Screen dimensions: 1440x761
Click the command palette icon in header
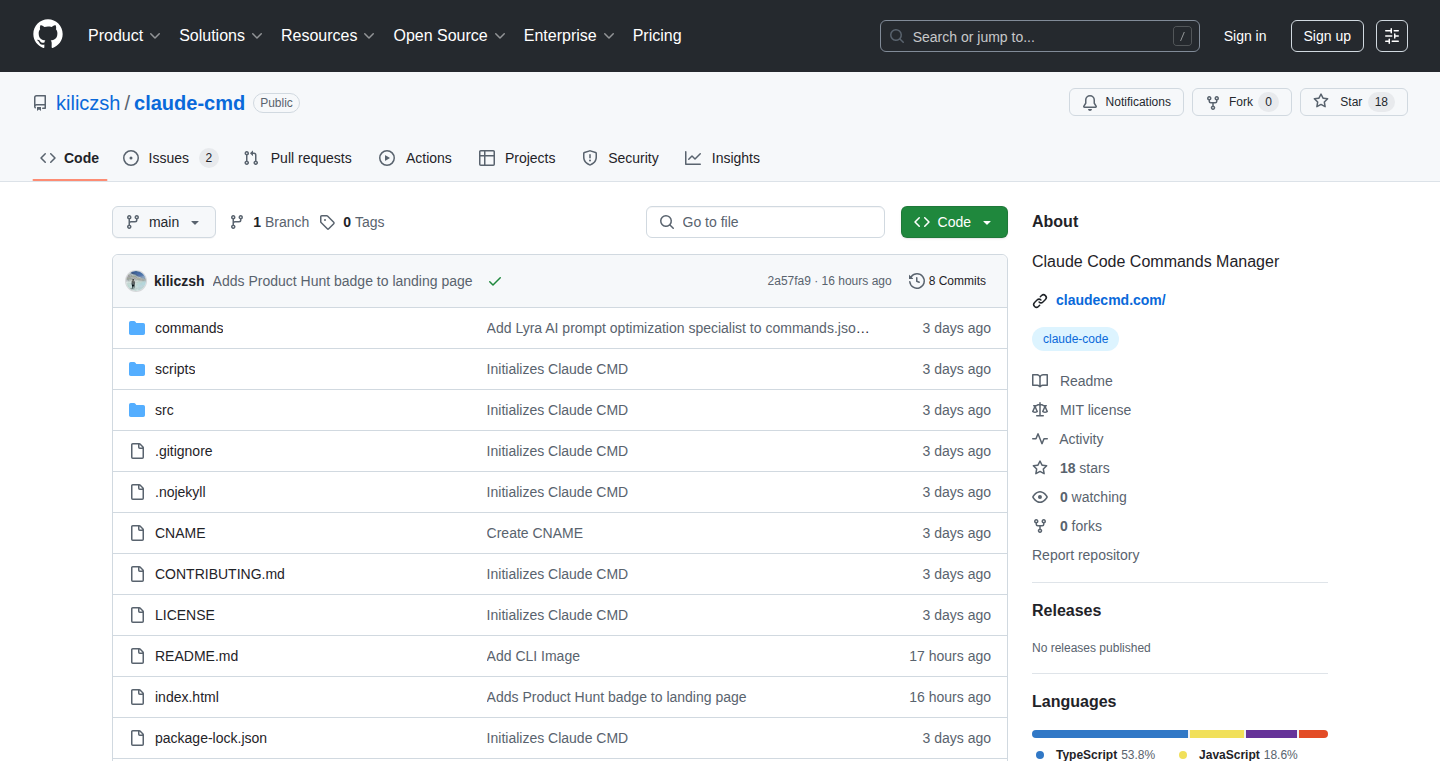[1391, 36]
